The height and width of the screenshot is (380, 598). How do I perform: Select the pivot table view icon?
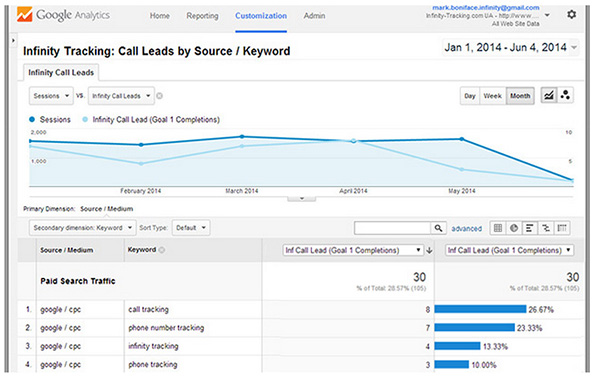tap(562, 228)
